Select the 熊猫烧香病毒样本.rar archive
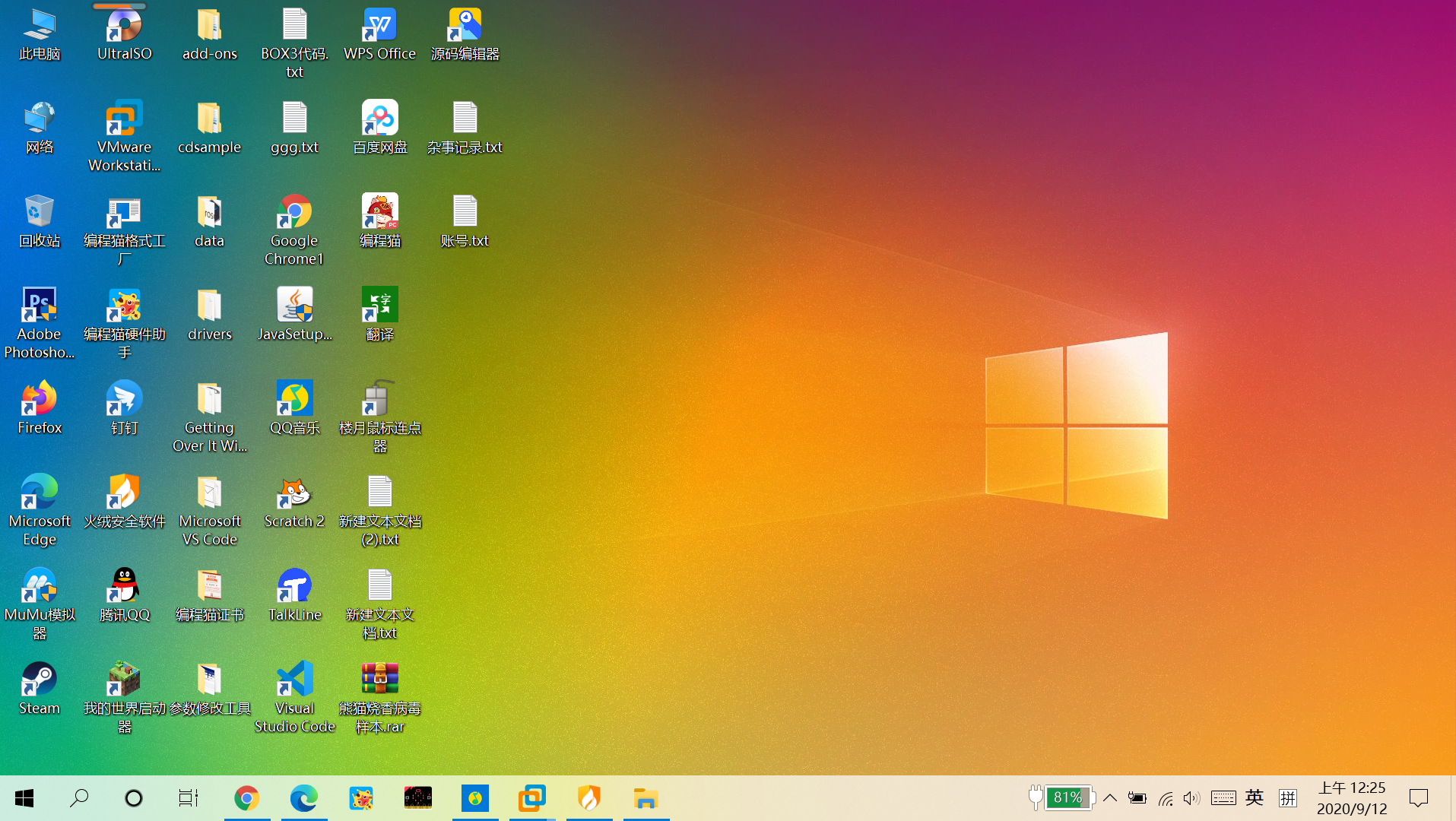Viewport: 1456px width, 821px height. point(380,698)
